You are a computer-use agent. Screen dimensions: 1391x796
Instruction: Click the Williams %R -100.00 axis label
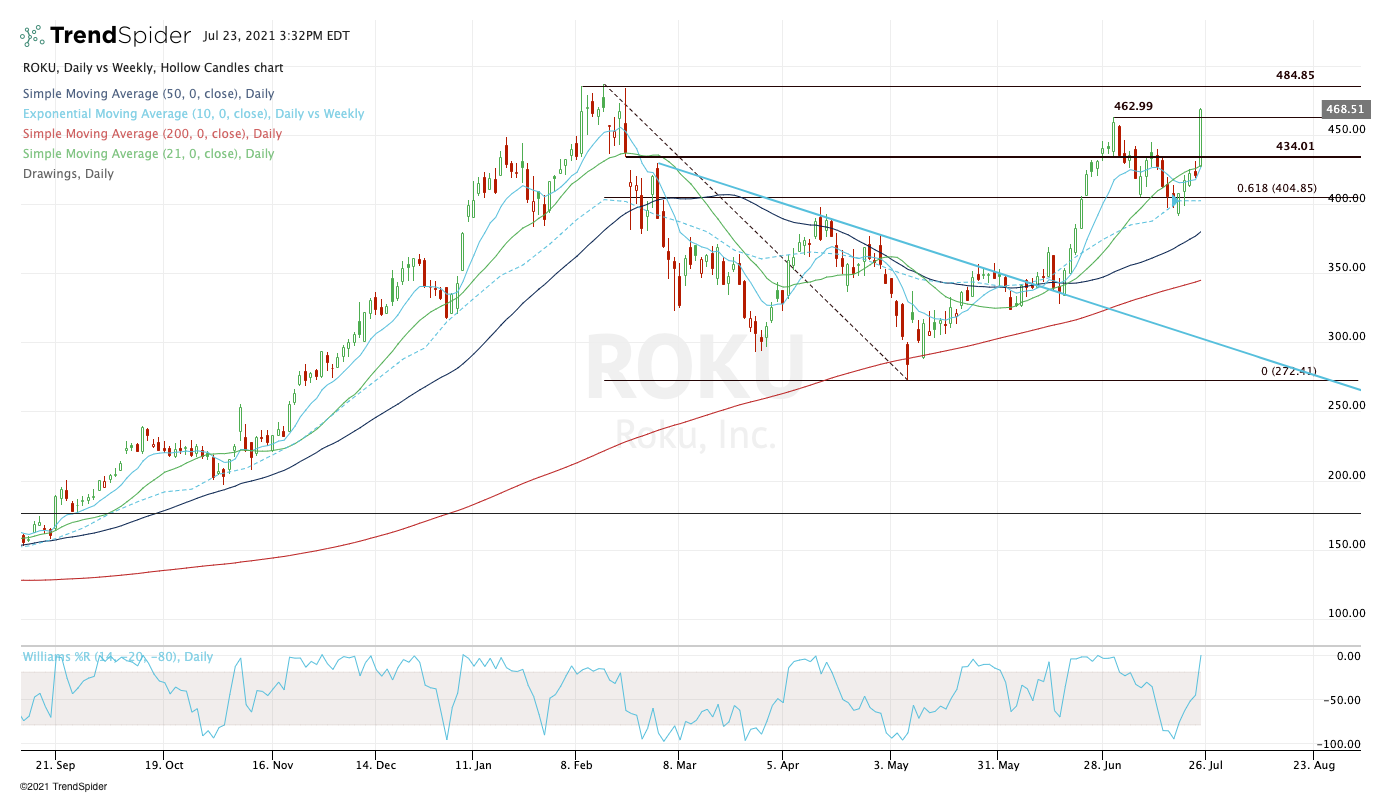tap(1341, 744)
